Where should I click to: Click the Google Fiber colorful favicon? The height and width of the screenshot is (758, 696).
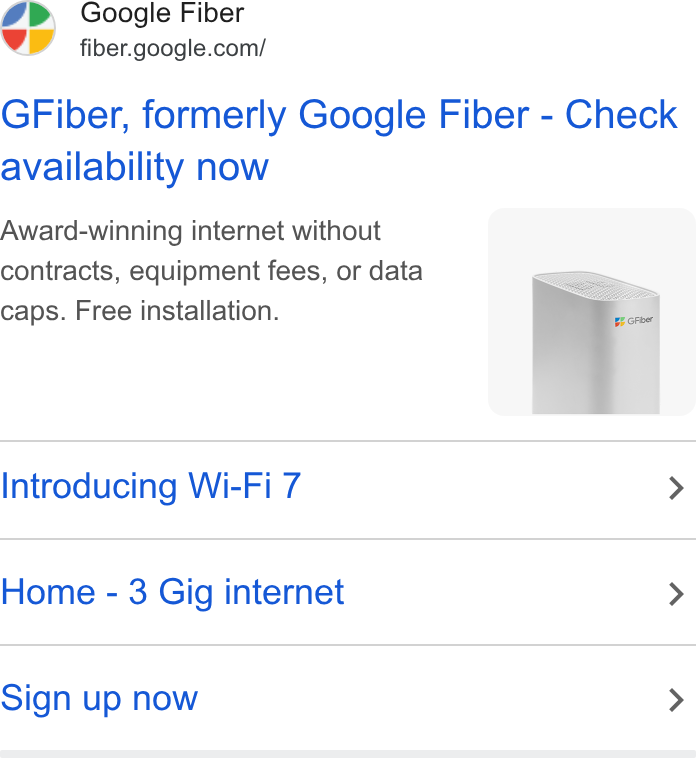[28, 28]
